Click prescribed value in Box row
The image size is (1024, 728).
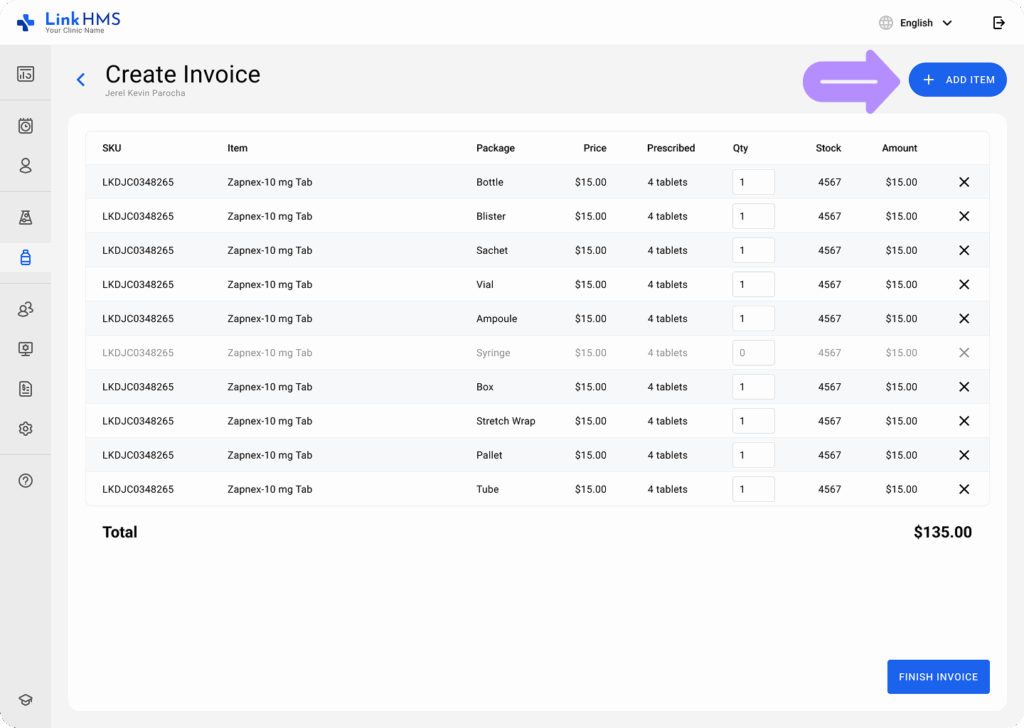(667, 387)
